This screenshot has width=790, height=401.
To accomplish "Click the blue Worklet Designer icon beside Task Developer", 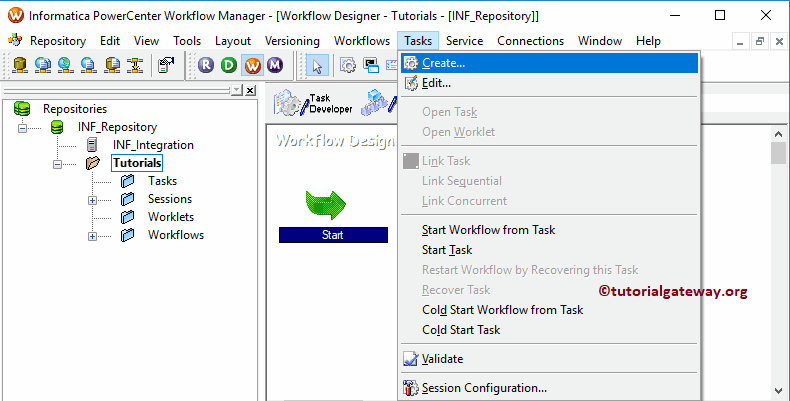I will pyautogui.click(x=378, y=103).
